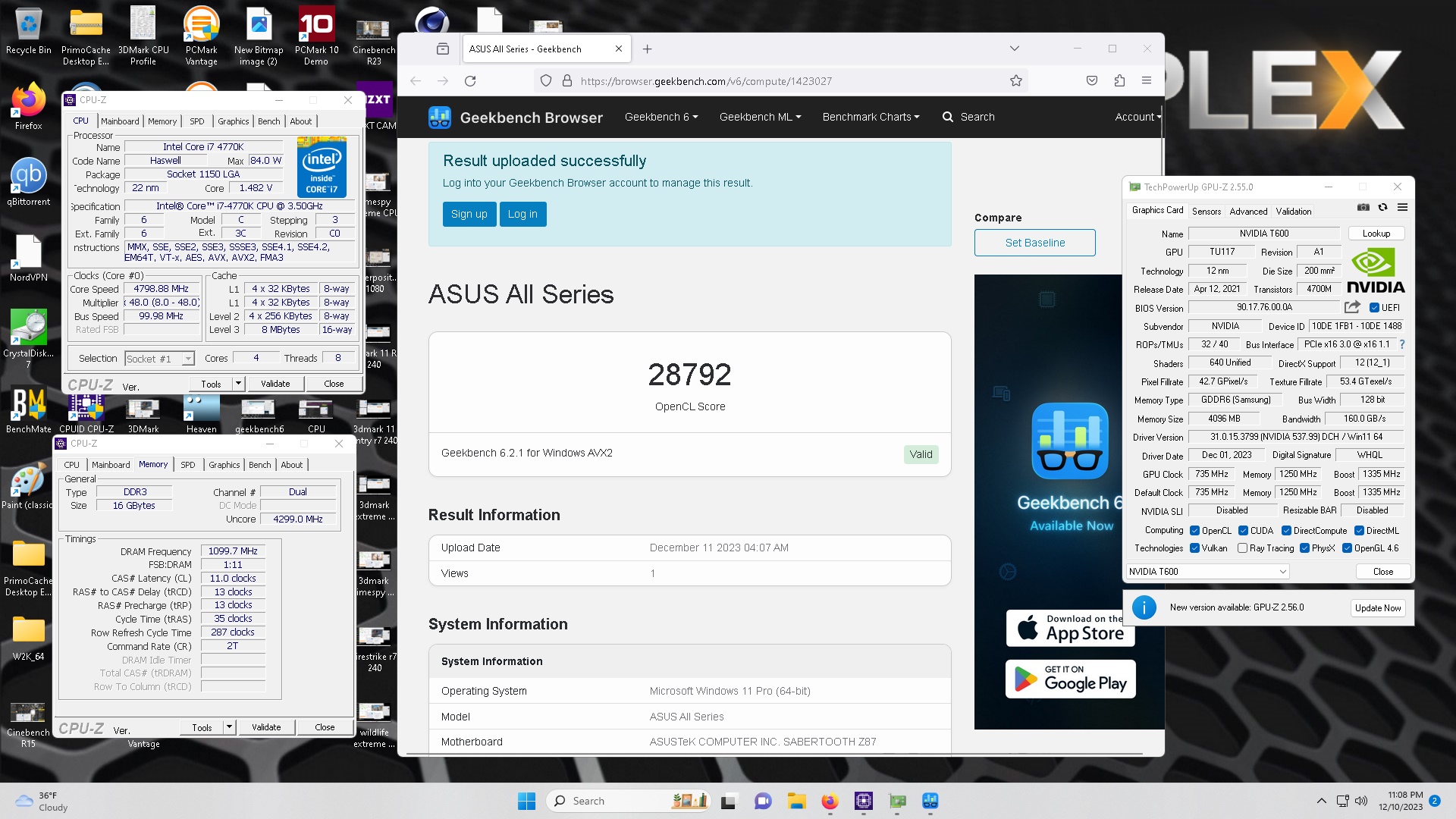Click Firefox back arrow
The height and width of the screenshot is (819, 1456).
point(416,81)
